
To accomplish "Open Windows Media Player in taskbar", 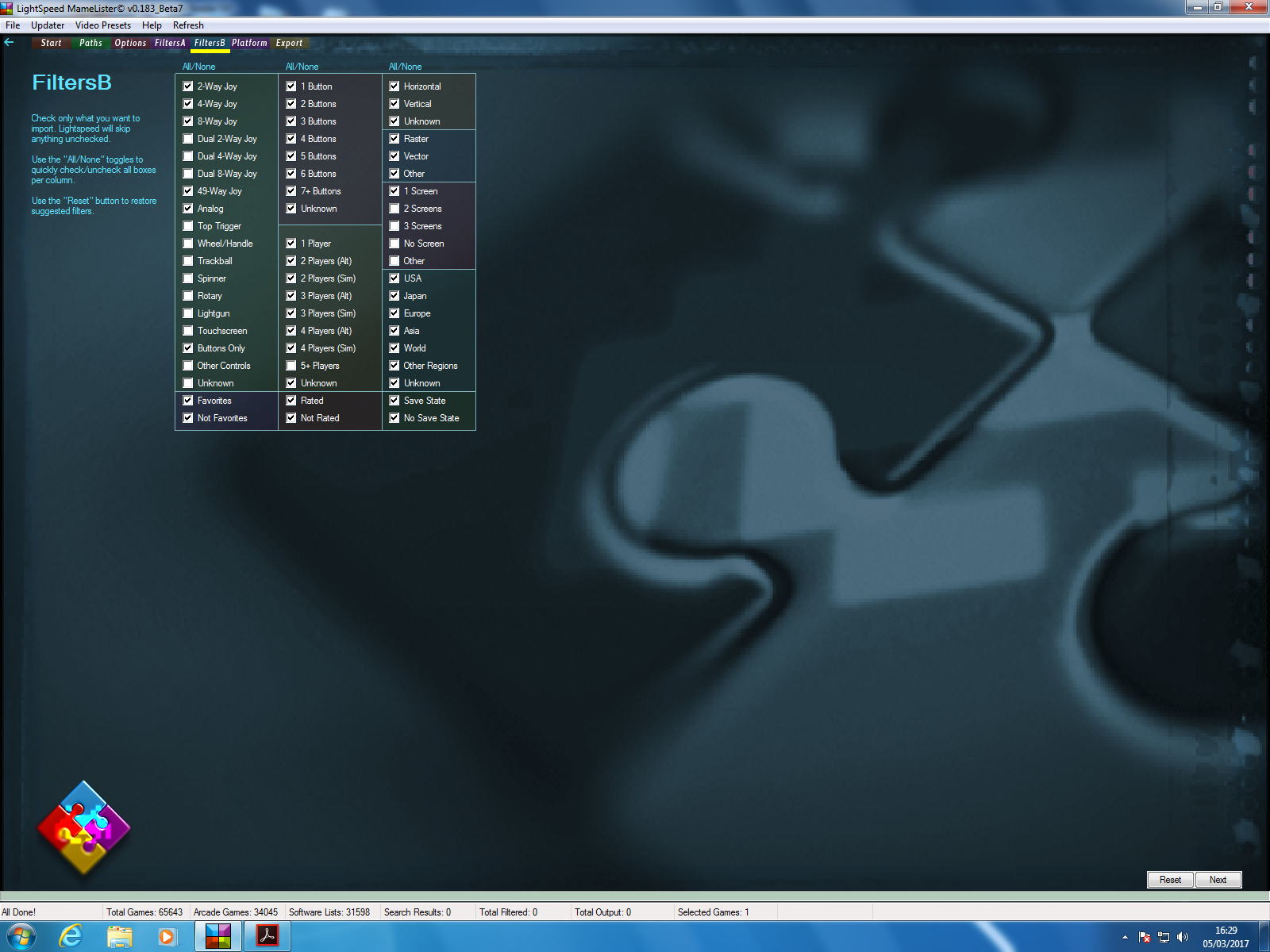I will tap(167, 937).
